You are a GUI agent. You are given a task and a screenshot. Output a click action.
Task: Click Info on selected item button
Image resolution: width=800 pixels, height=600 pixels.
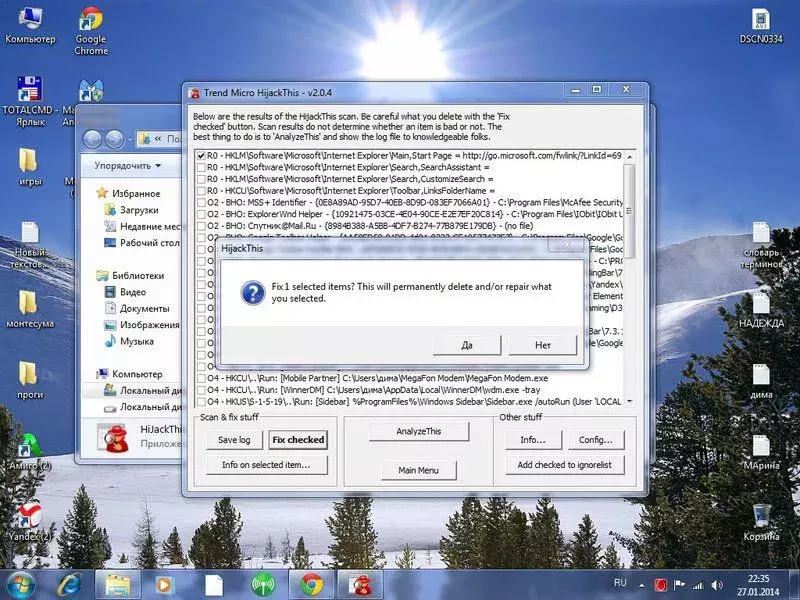pyautogui.click(x=266, y=465)
